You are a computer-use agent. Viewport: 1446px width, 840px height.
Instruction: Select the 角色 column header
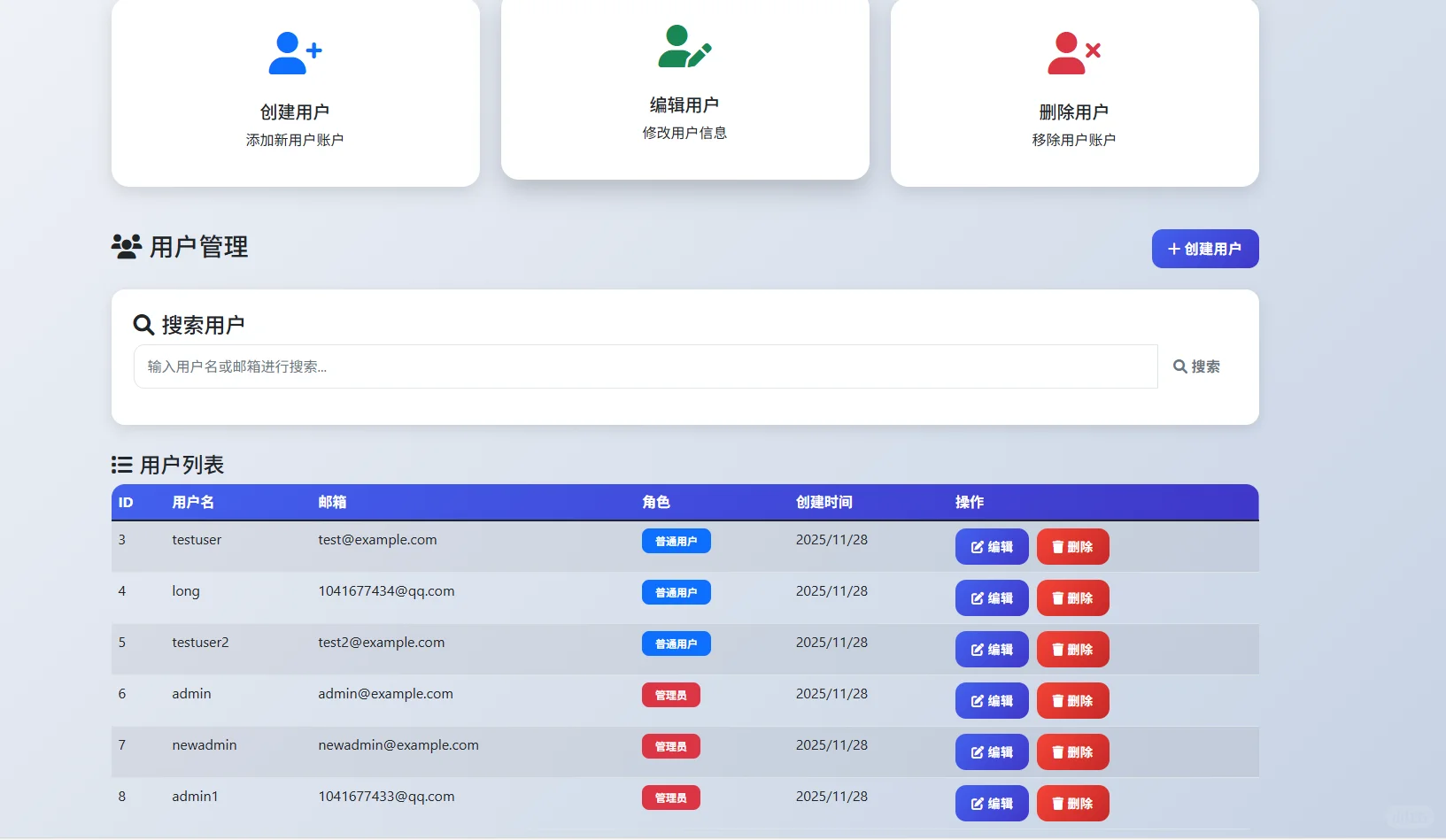coord(656,502)
